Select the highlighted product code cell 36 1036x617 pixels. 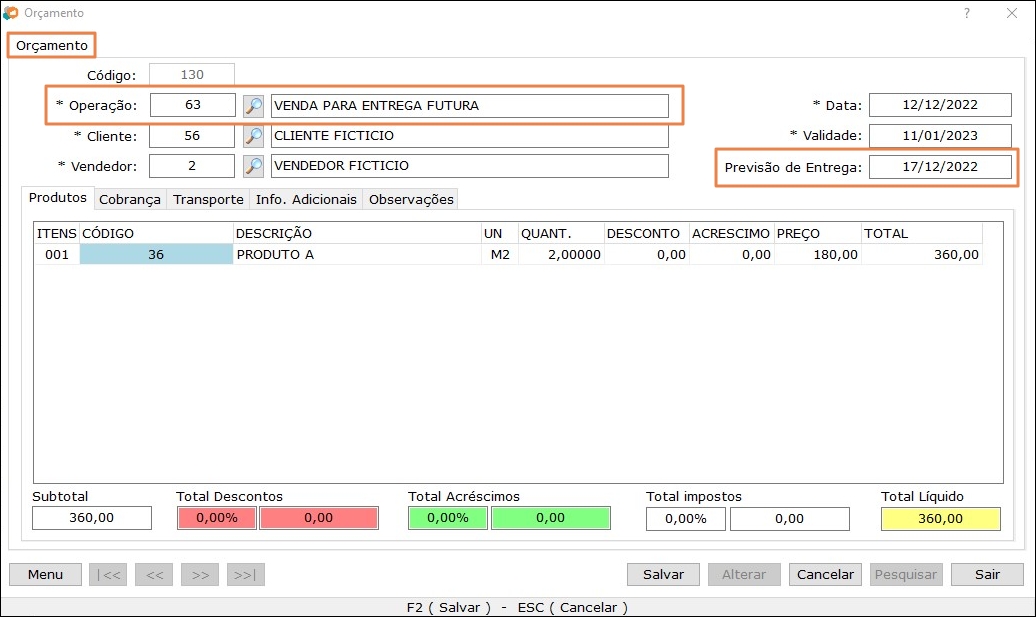point(157,254)
